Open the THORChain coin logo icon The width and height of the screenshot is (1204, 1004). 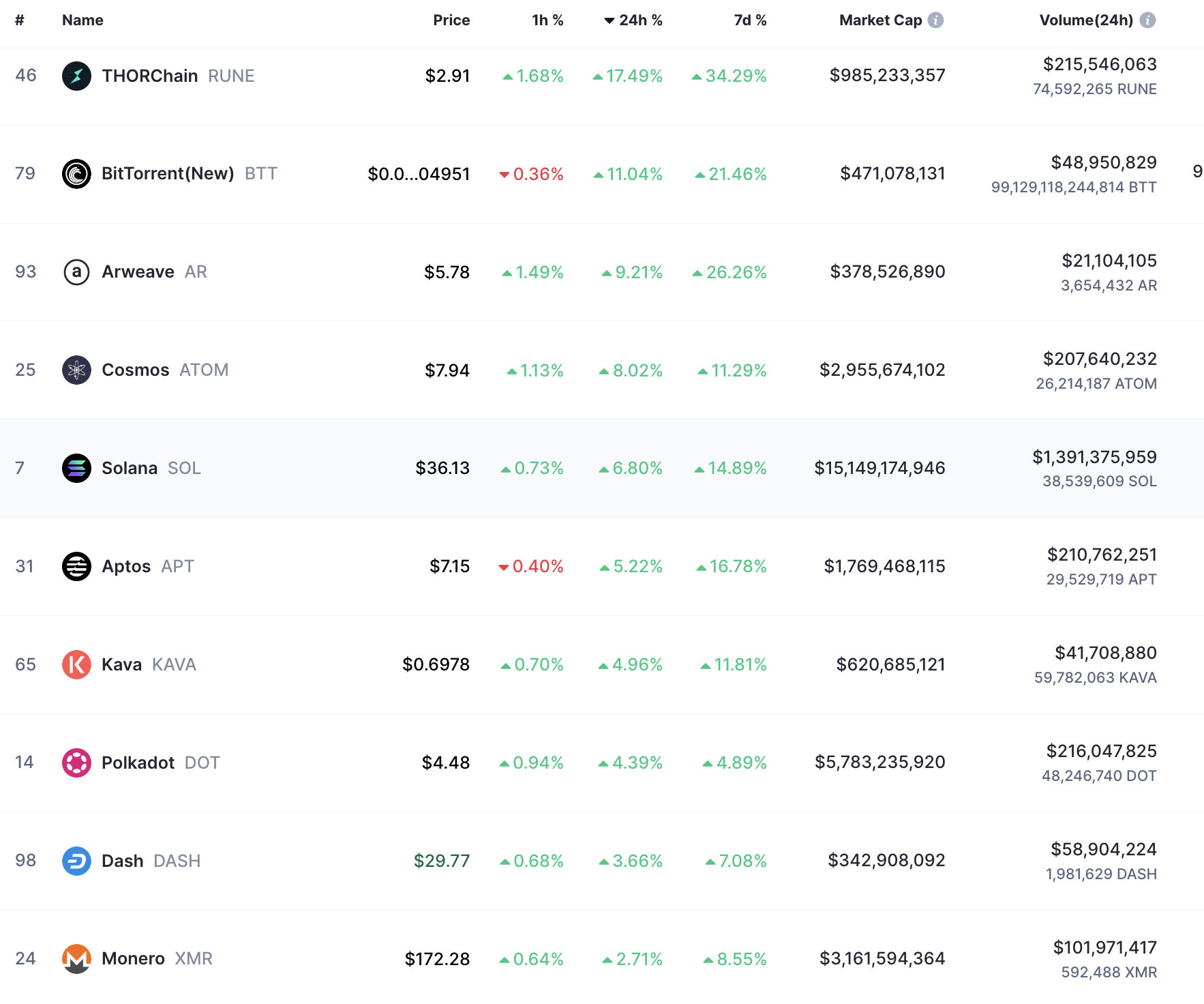click(x=76, y=76)
